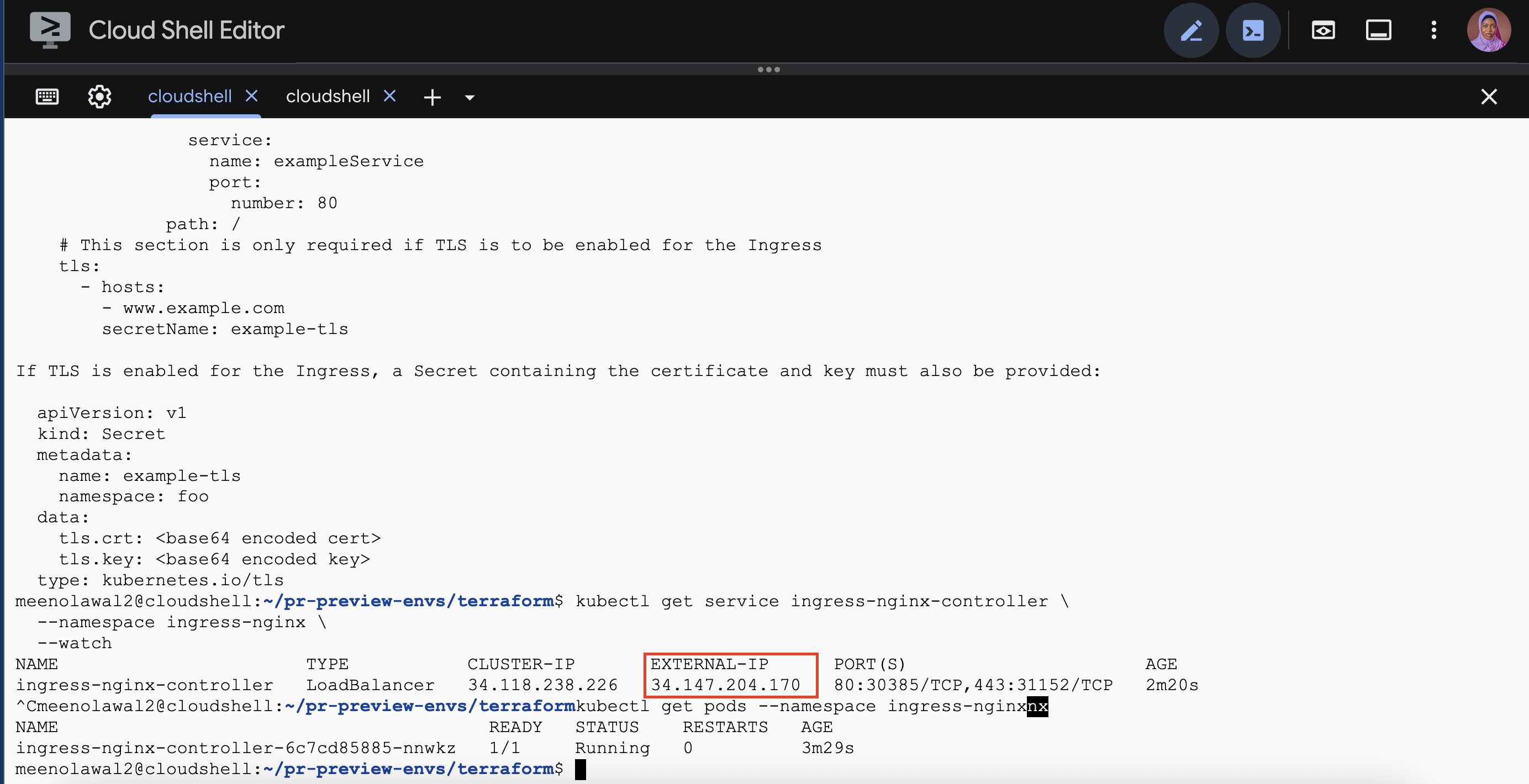Click the 'namespace: foo' line

click(134, 496)
